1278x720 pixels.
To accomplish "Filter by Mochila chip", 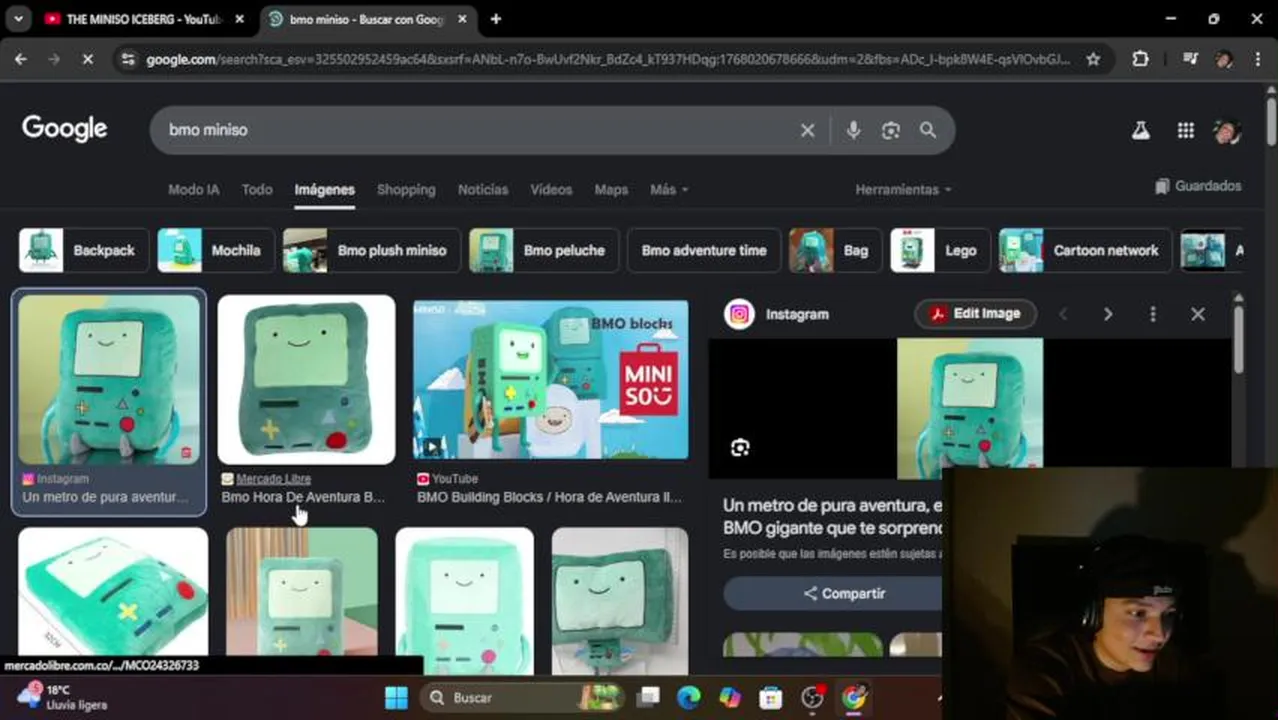I will click(216, 250).
